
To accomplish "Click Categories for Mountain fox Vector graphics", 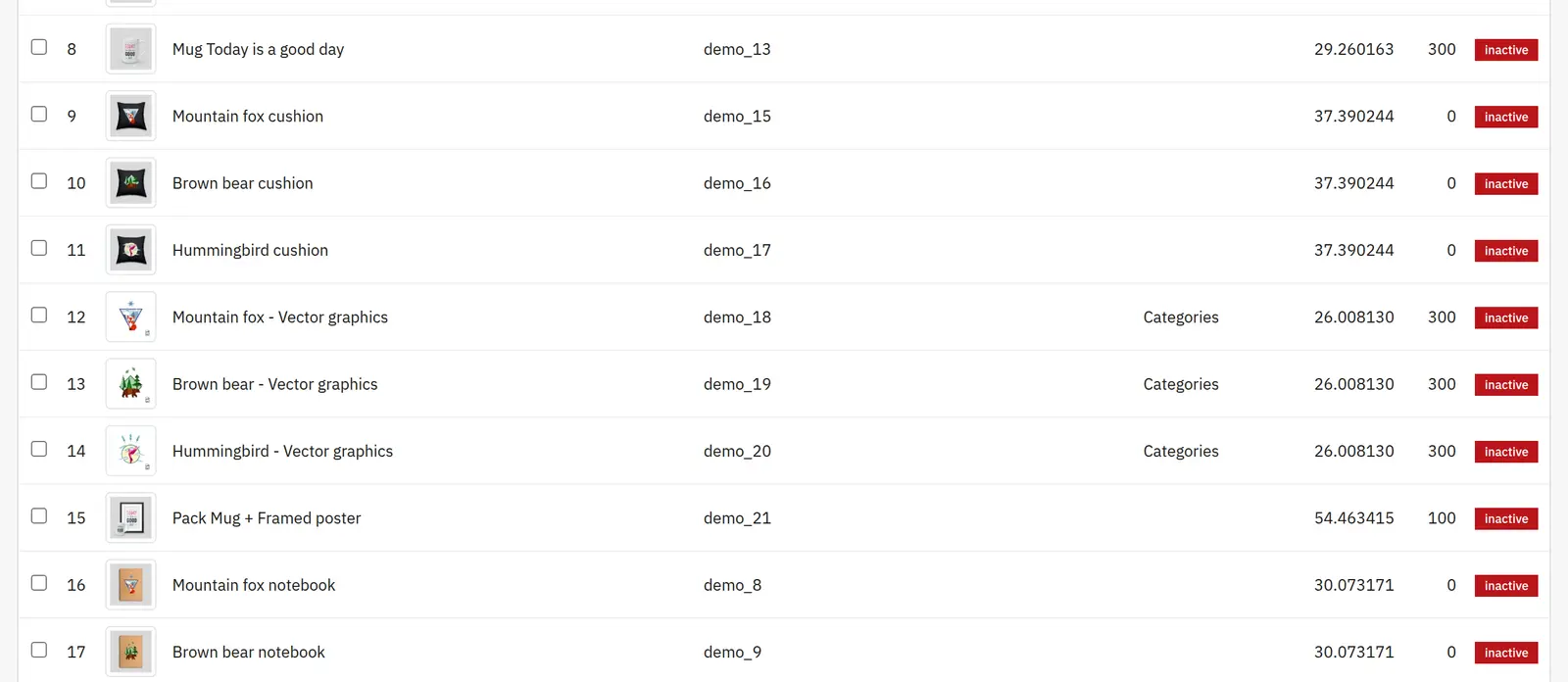I will pyautogui.click(x=1181, y=317).
